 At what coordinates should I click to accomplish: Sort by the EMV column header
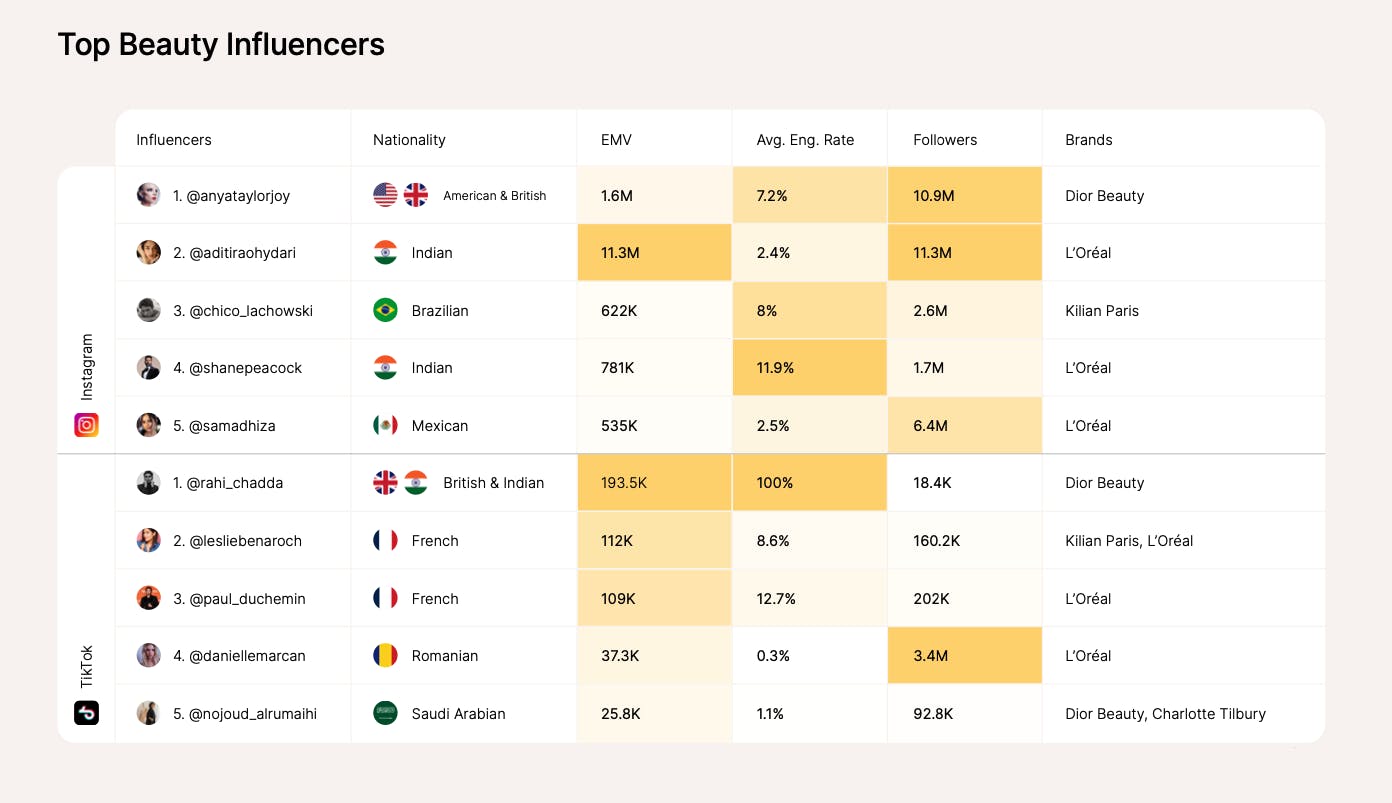point(616,140)
